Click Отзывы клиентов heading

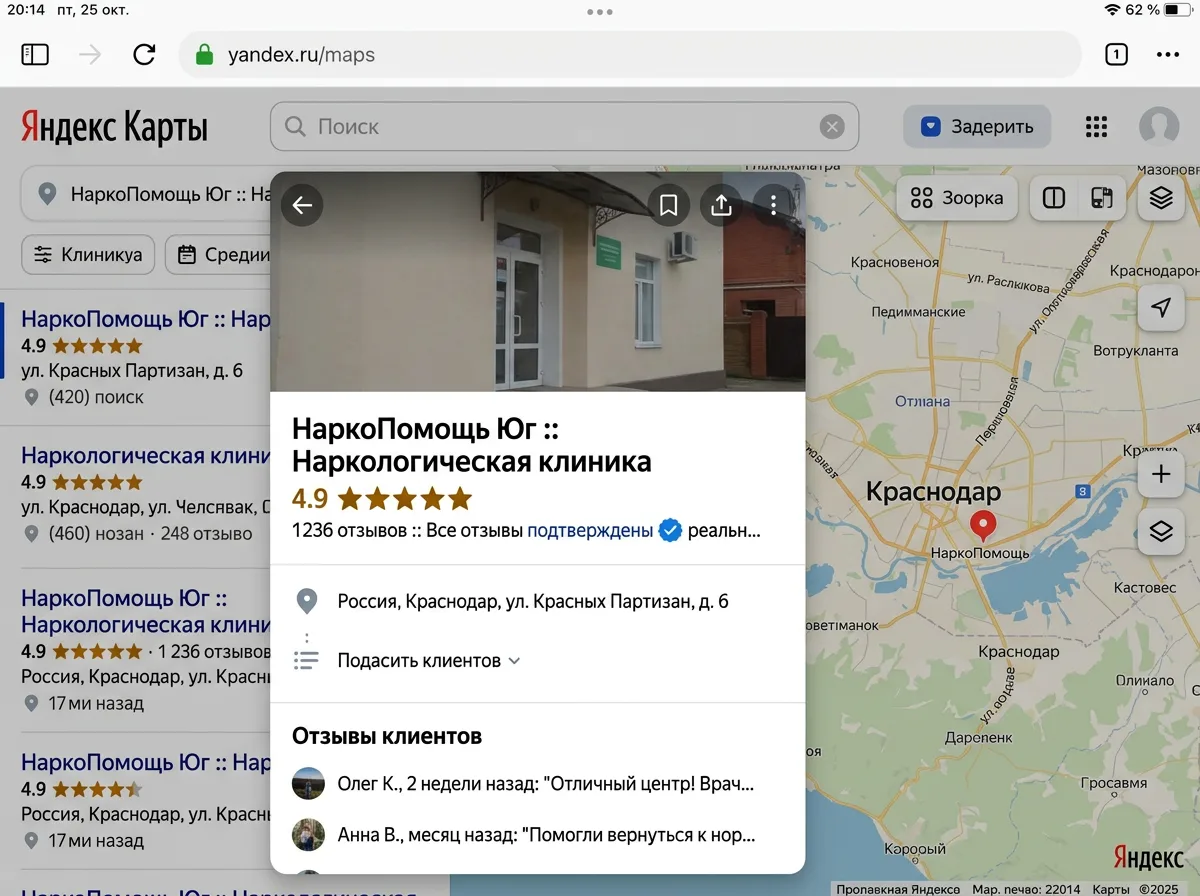(387, 736)
